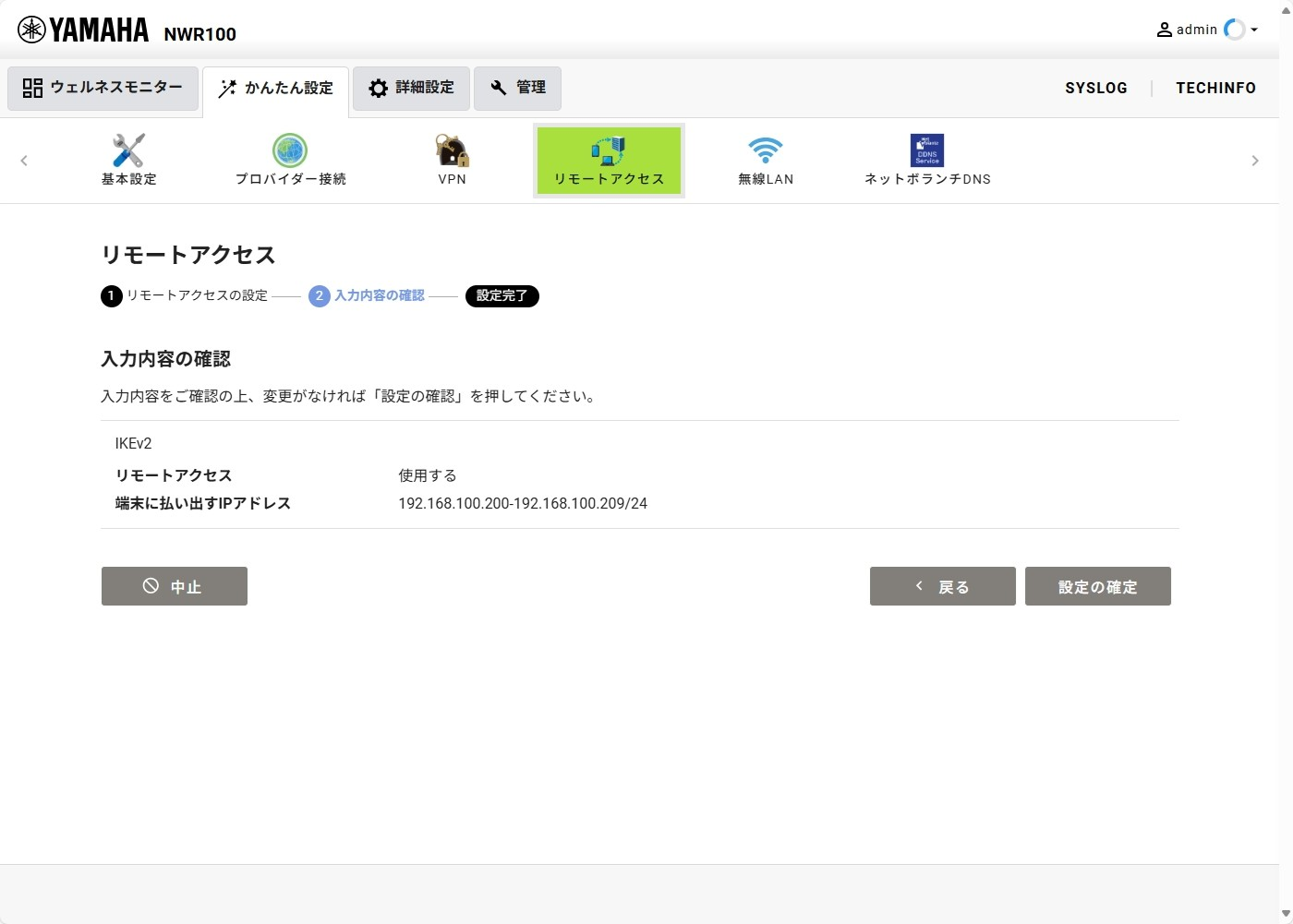Select the 基本設定 wrench and screwdriver icon
Viewport: 1293px width, 924px height.
pyautogui.click(x=127, y=149)
